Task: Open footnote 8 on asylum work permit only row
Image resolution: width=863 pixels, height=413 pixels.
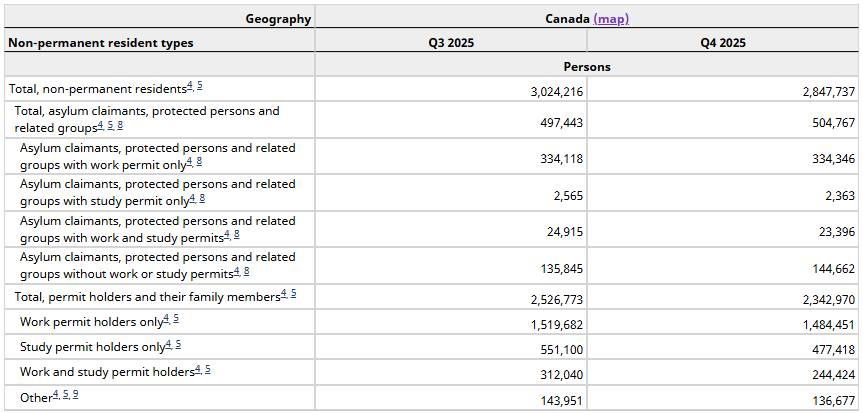Action: pos(199,162)
